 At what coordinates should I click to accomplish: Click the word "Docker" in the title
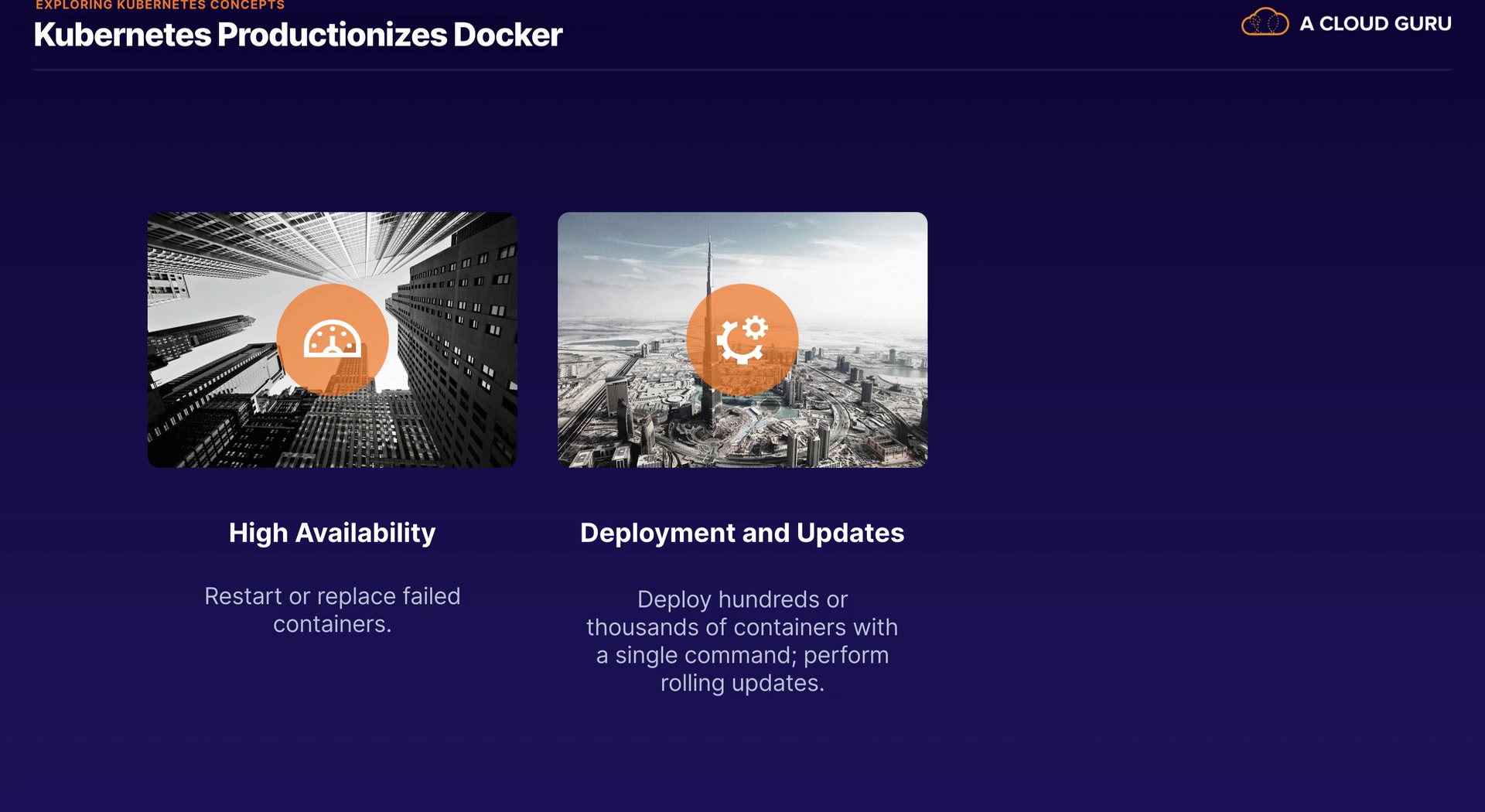click(x=507, y=35)
